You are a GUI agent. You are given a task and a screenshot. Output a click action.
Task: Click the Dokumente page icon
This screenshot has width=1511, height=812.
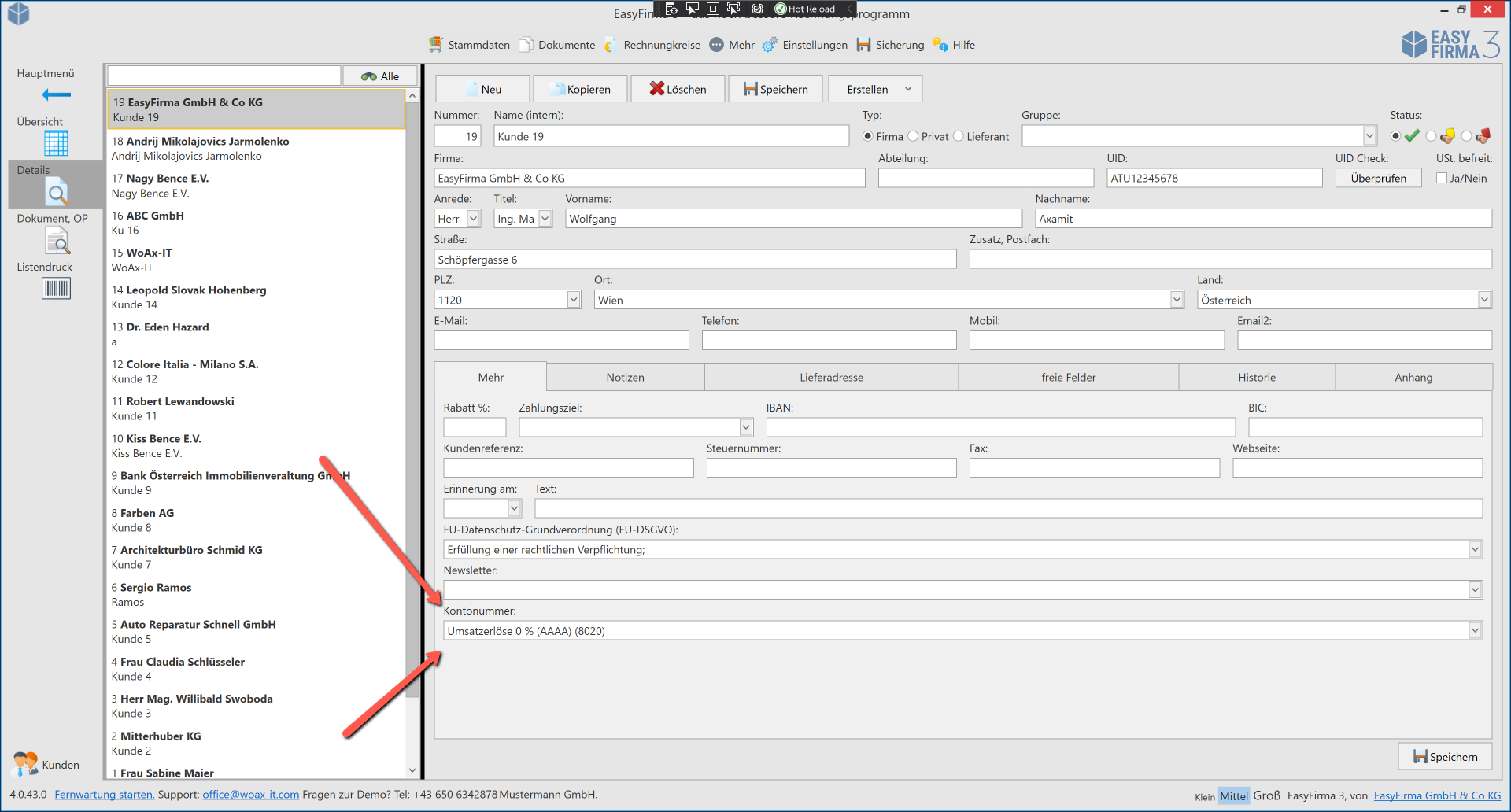click(x=526, y=45)
